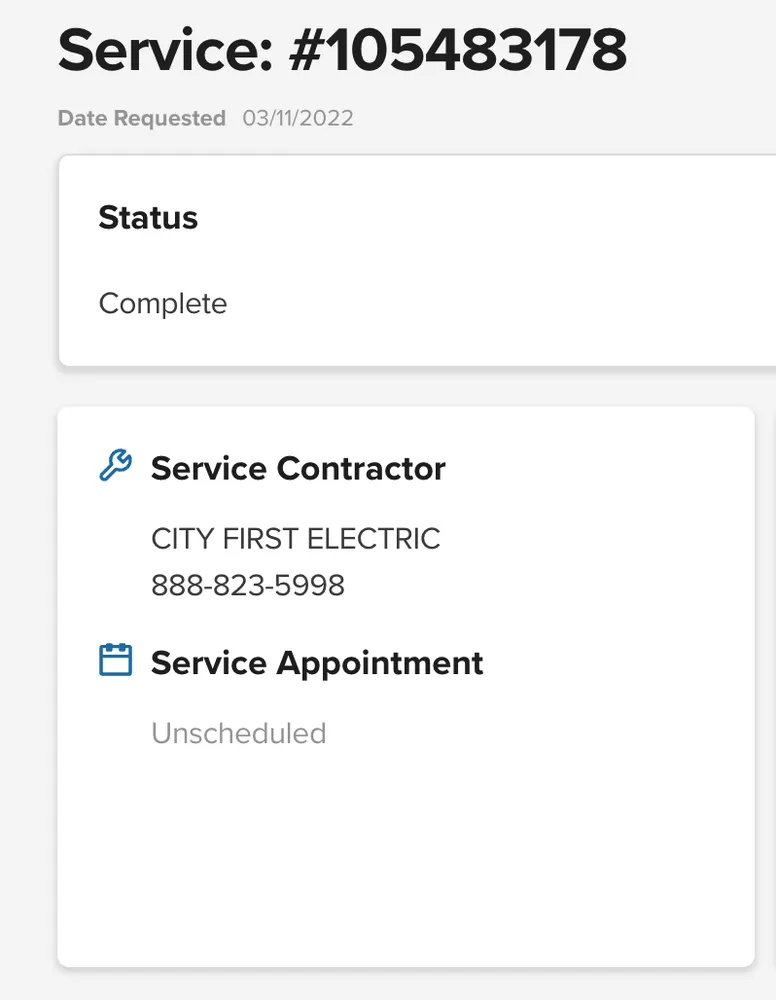Click the service number #105483178

[457, 50]
